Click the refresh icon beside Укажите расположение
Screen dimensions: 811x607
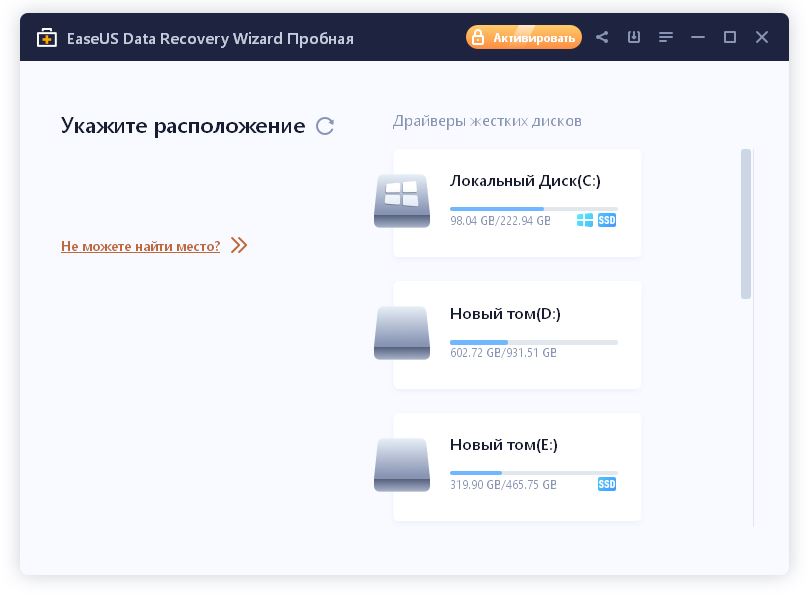point(325,126)
